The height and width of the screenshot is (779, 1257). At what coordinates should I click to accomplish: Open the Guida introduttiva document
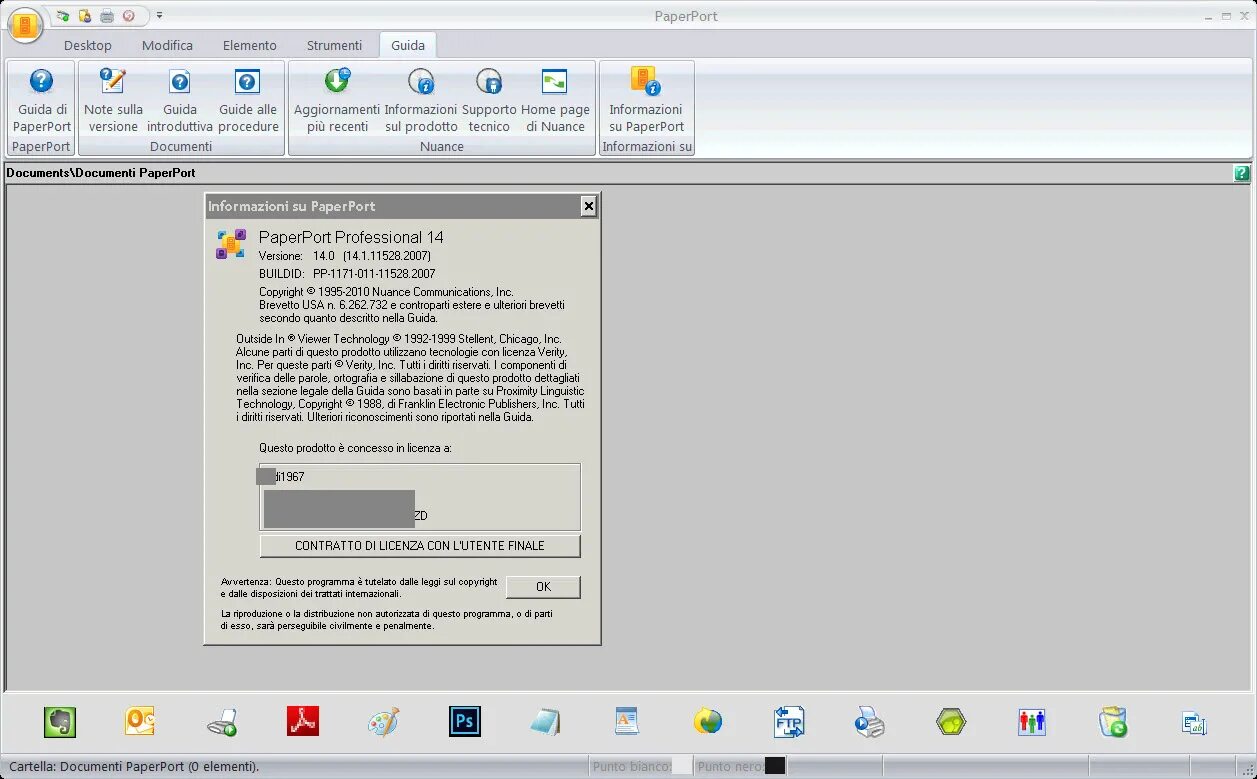180,100
